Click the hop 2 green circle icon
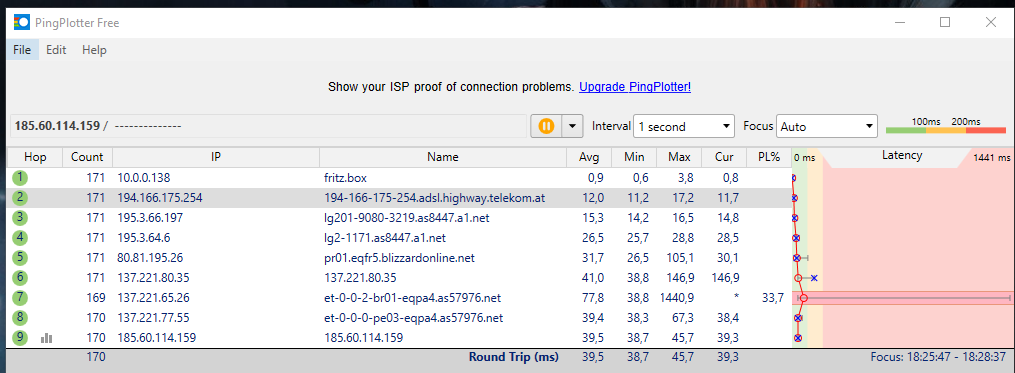The height and width of the screenshot is (373, 1015). [x=21, y=198]
